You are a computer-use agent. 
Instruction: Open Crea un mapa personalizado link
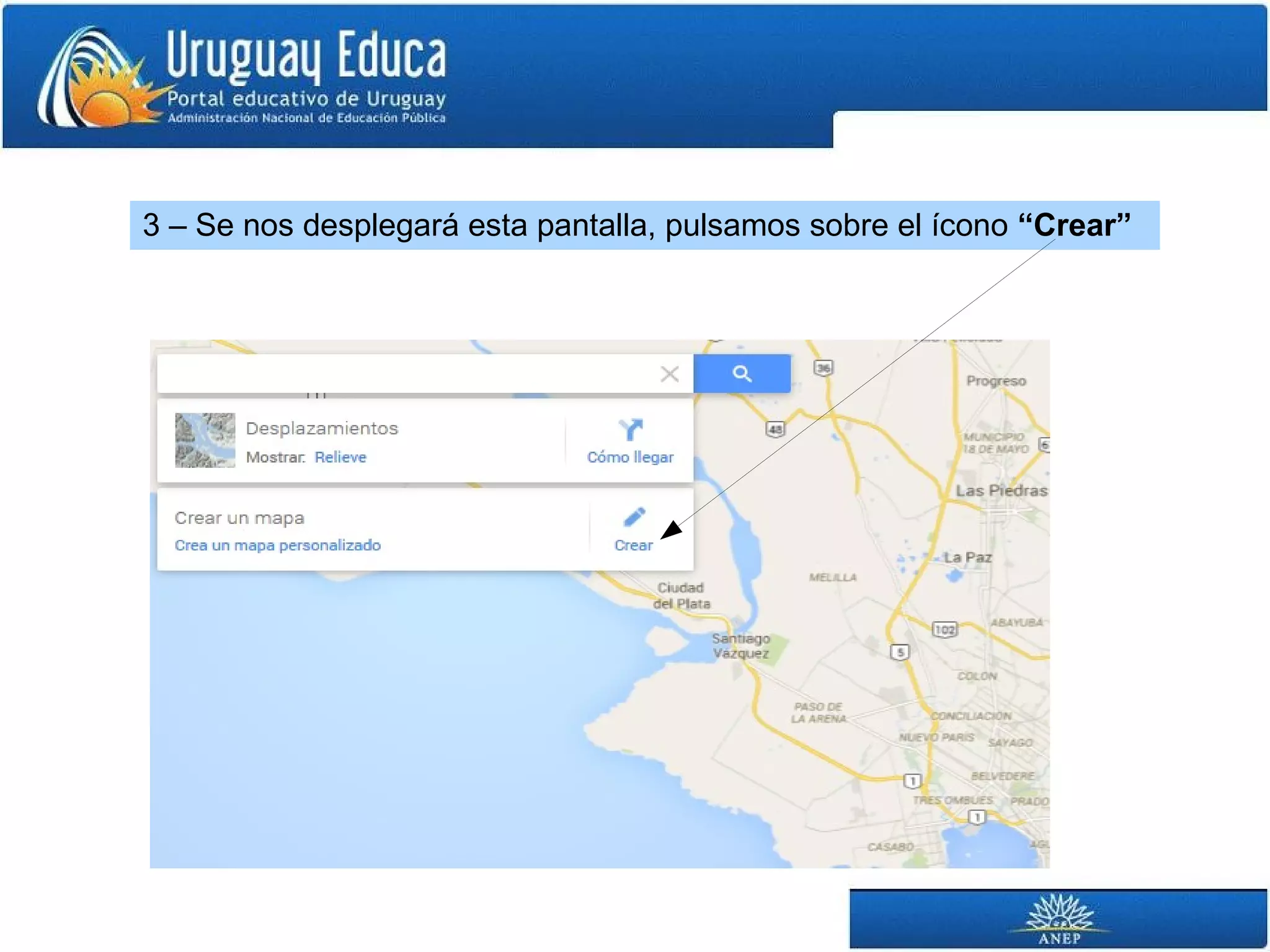pyautogui.click(x=278, y=545)
